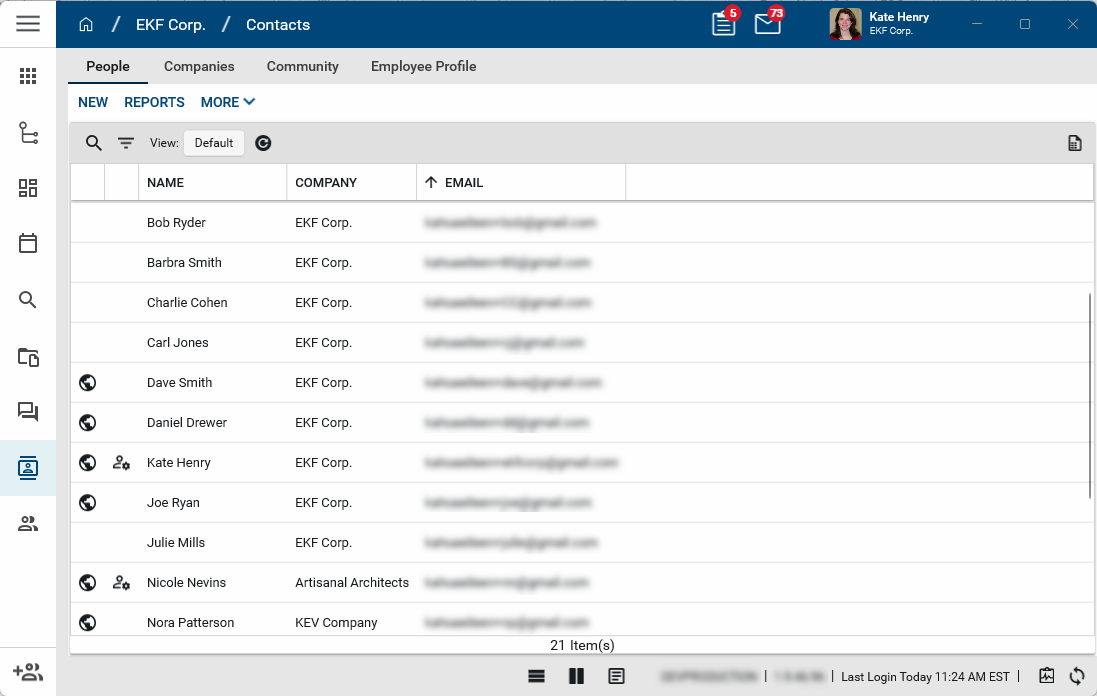
Task: Open the REPORTS menu
Action: pos(154,102)
